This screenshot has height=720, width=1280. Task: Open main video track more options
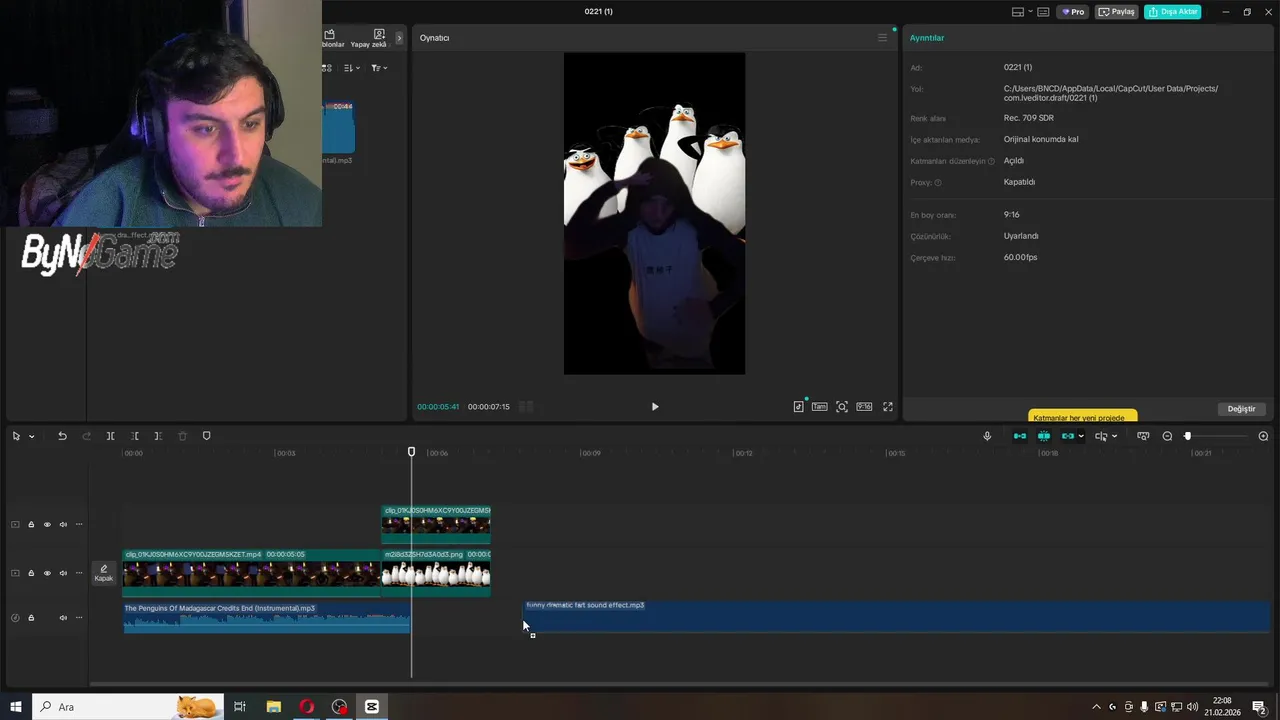pyautogui.click(x=79, y=573)
